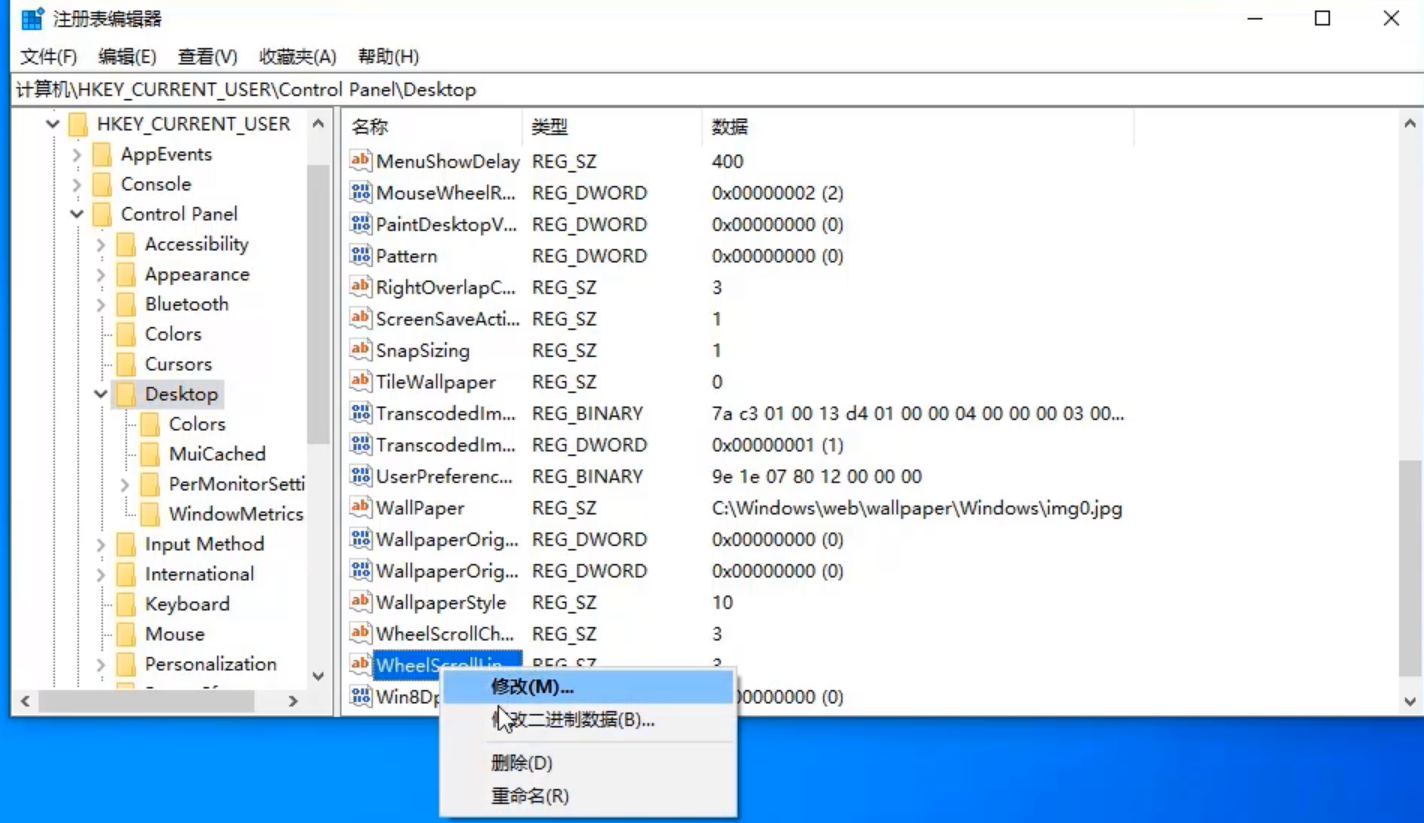Click the SnapSizing string value icon
1424x823 pixels.
[360, 351]
